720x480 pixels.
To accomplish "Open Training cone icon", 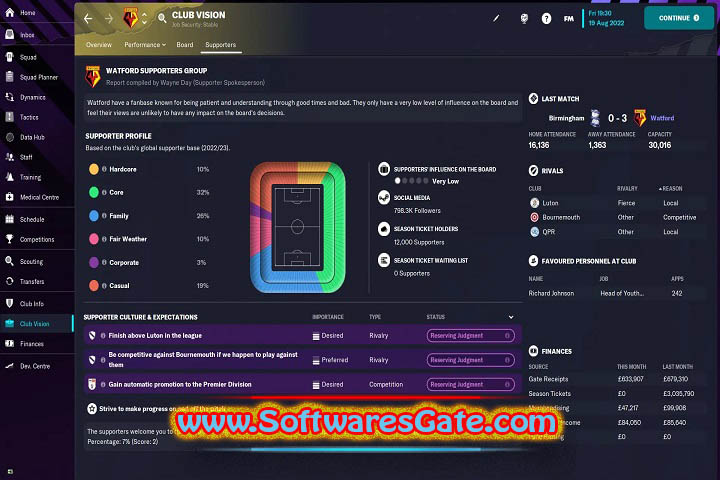I will (x=10, y=177).
